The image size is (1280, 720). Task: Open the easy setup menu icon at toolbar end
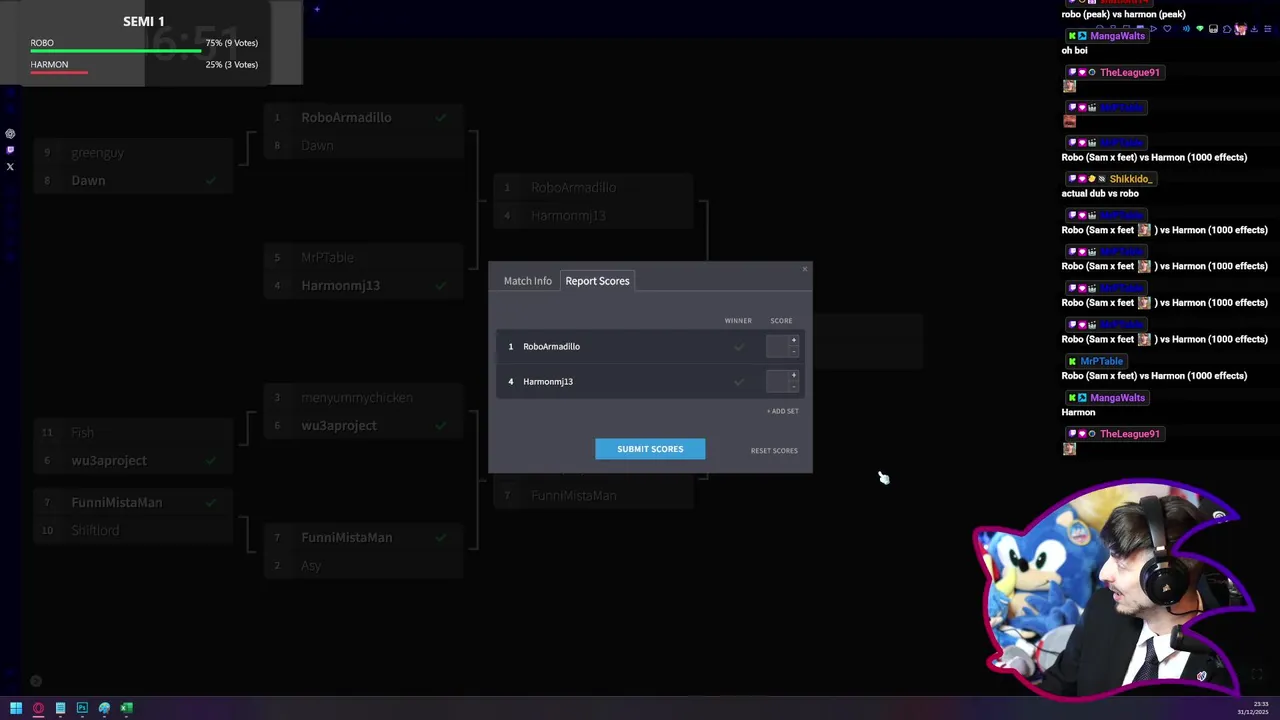(1267, 29)
